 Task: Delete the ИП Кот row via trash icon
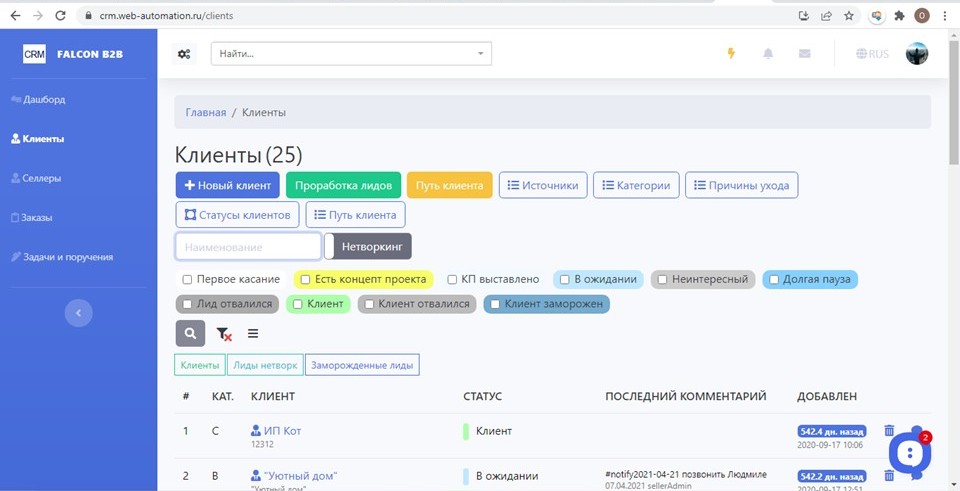pos(889,431)
